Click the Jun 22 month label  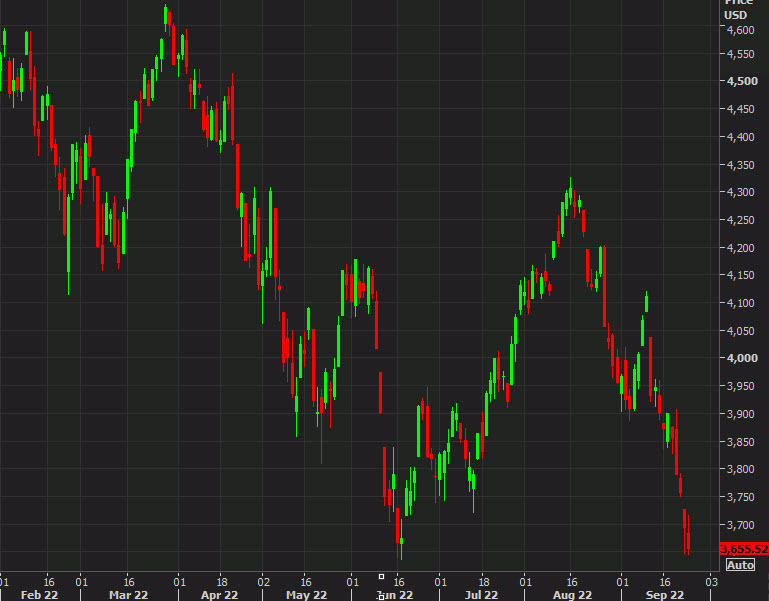coord(395,595)
